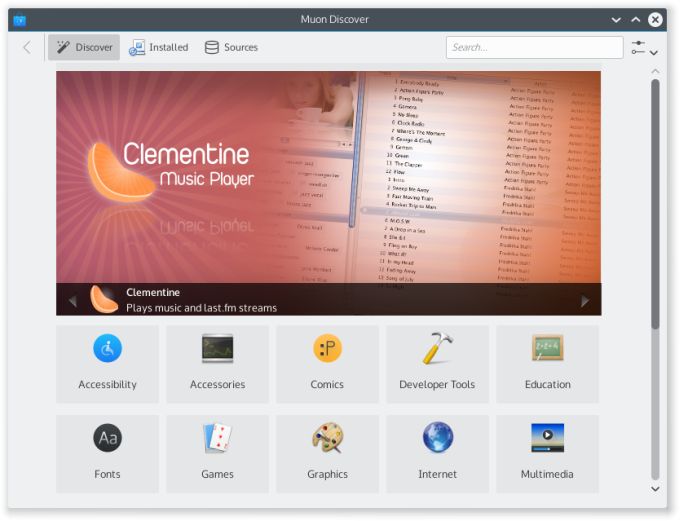Viewport: 680px width, 521px height.
Task: Open the Education chalkboard icon
Action: click(547, 348)
